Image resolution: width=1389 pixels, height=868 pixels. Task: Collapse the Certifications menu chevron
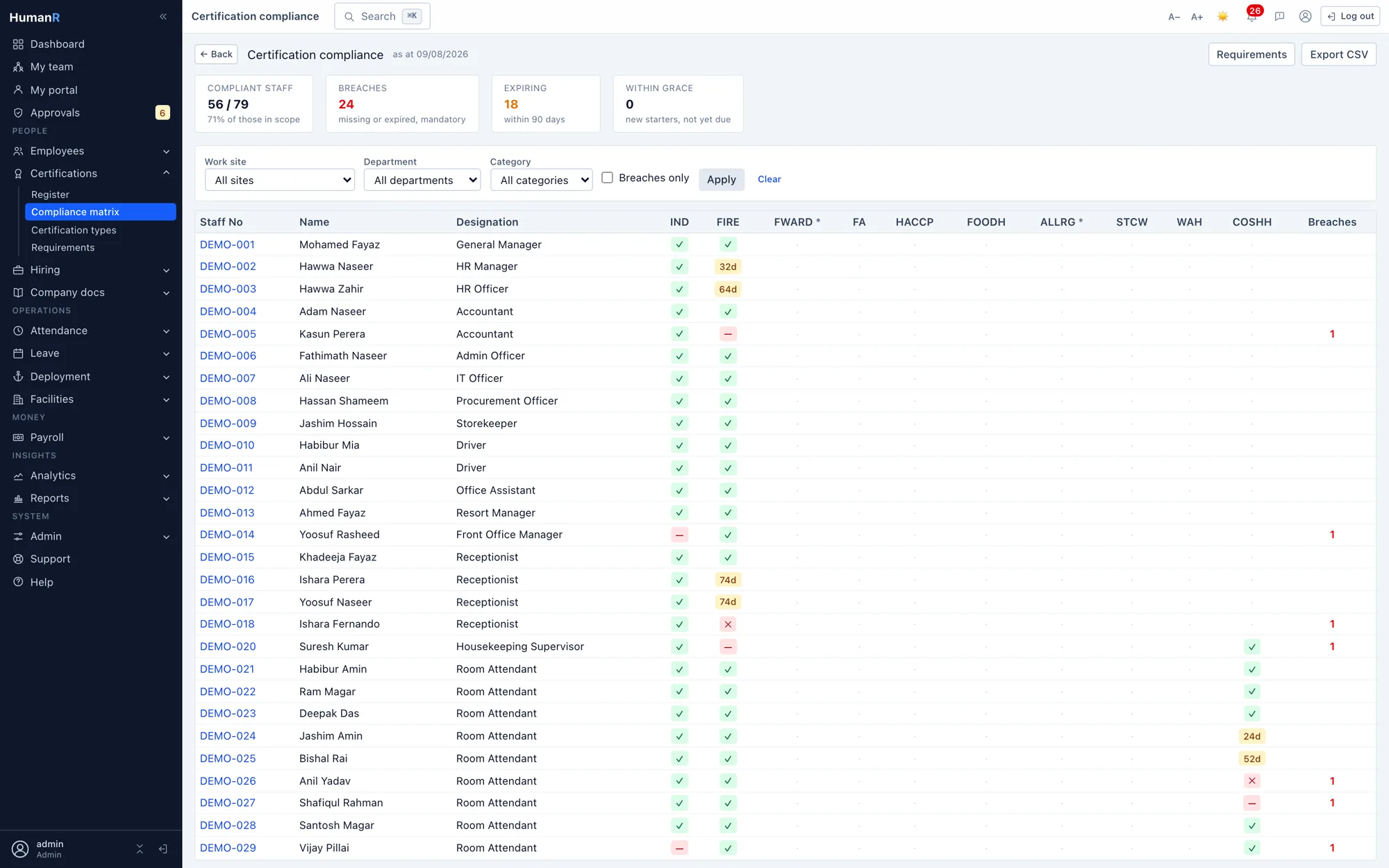click(166, 173)
